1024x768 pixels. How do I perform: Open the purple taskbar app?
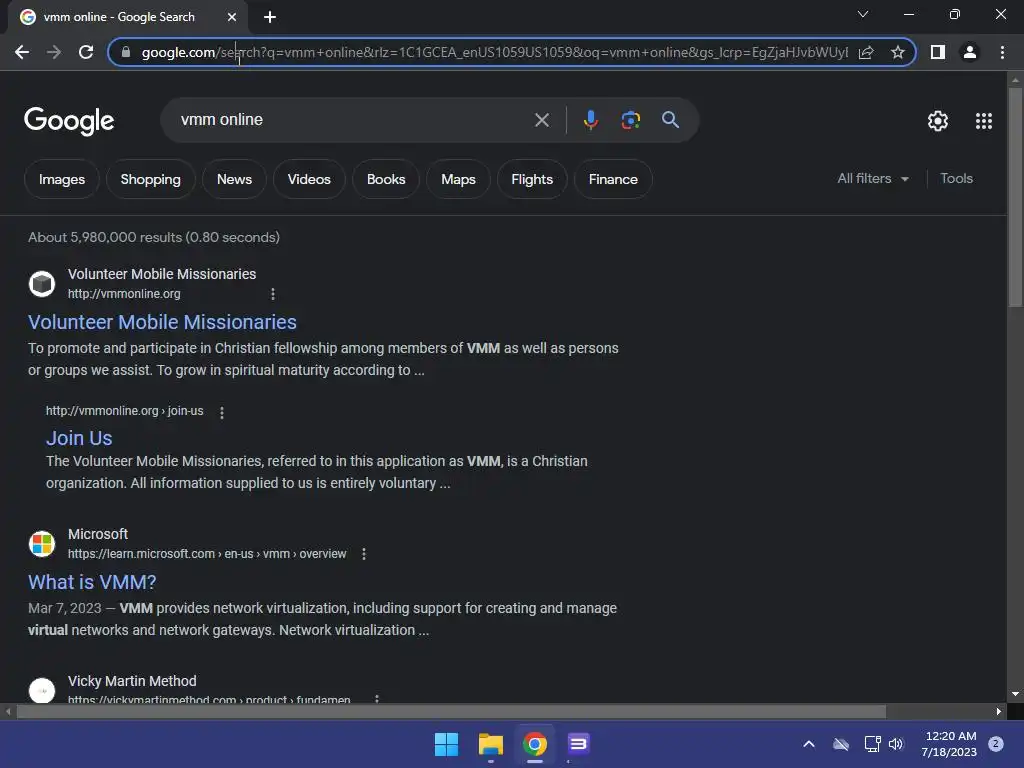[578, 744]
